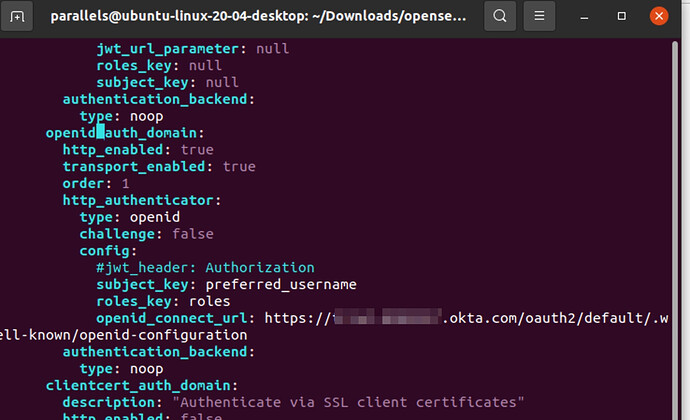
Task: Click the 'type: openid' line
Action: tap(129, 217)
